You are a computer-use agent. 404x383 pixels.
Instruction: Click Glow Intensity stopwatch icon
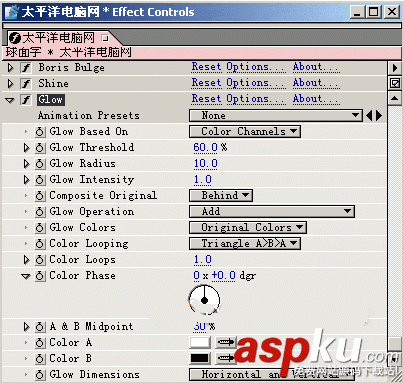point(40,180)
